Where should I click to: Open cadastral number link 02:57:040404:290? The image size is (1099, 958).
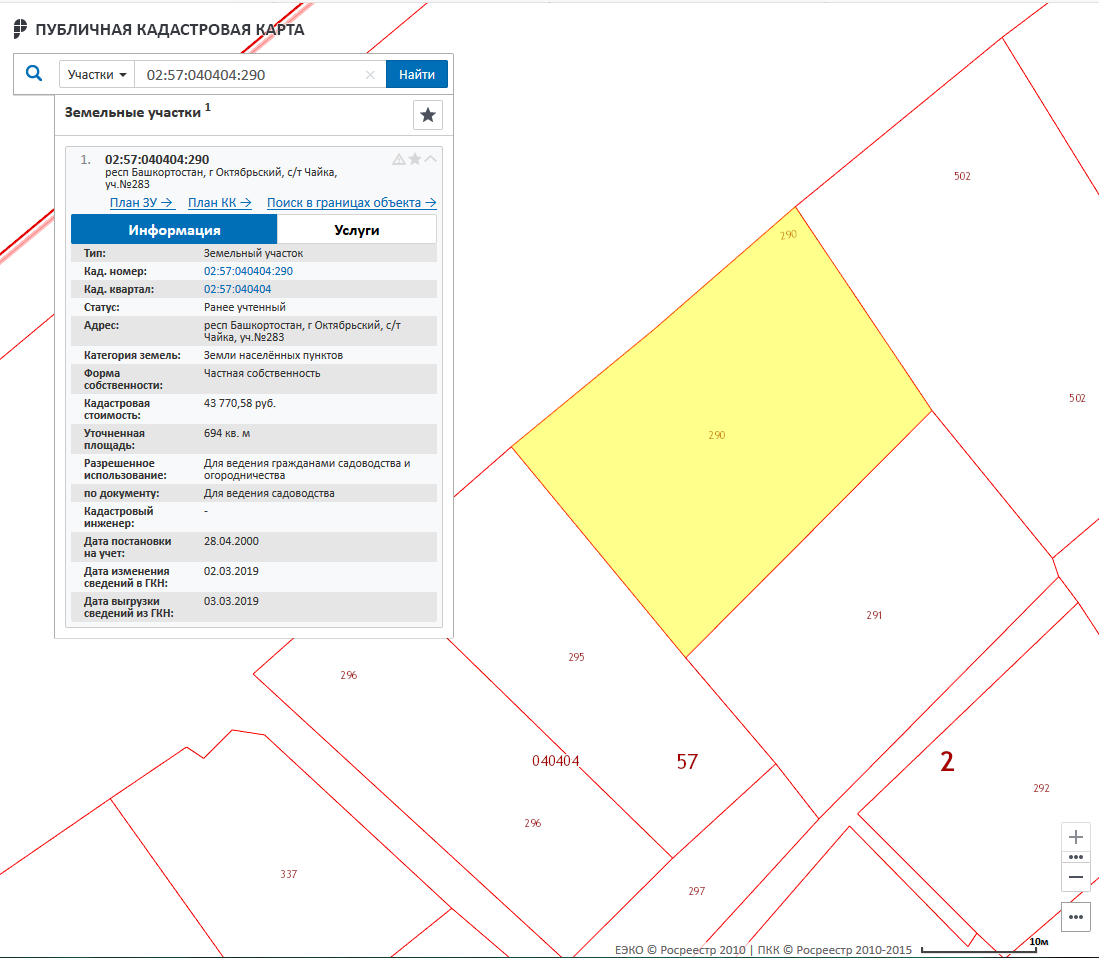tap(248, 271)
